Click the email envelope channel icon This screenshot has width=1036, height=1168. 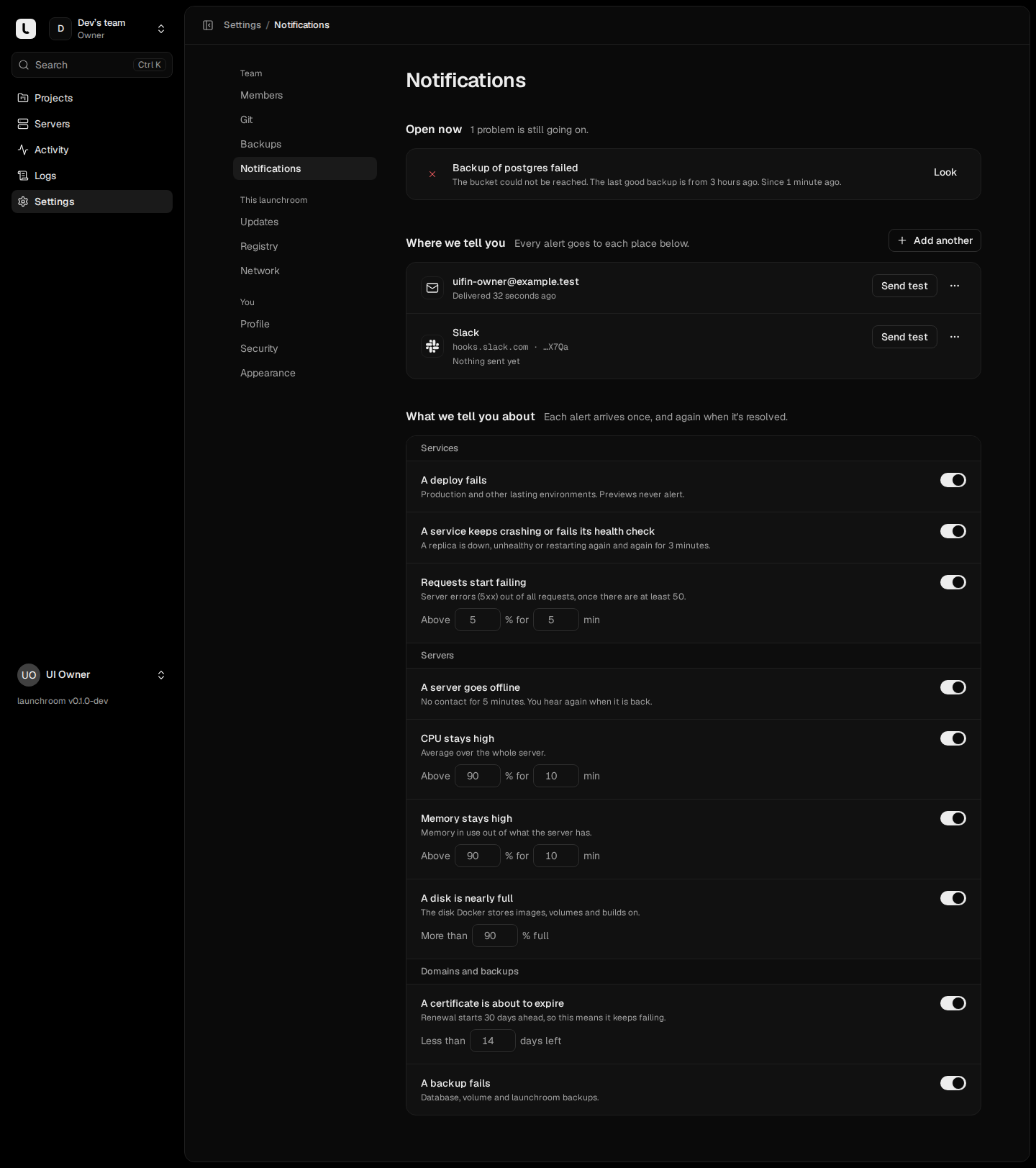[x=432, y=288]
